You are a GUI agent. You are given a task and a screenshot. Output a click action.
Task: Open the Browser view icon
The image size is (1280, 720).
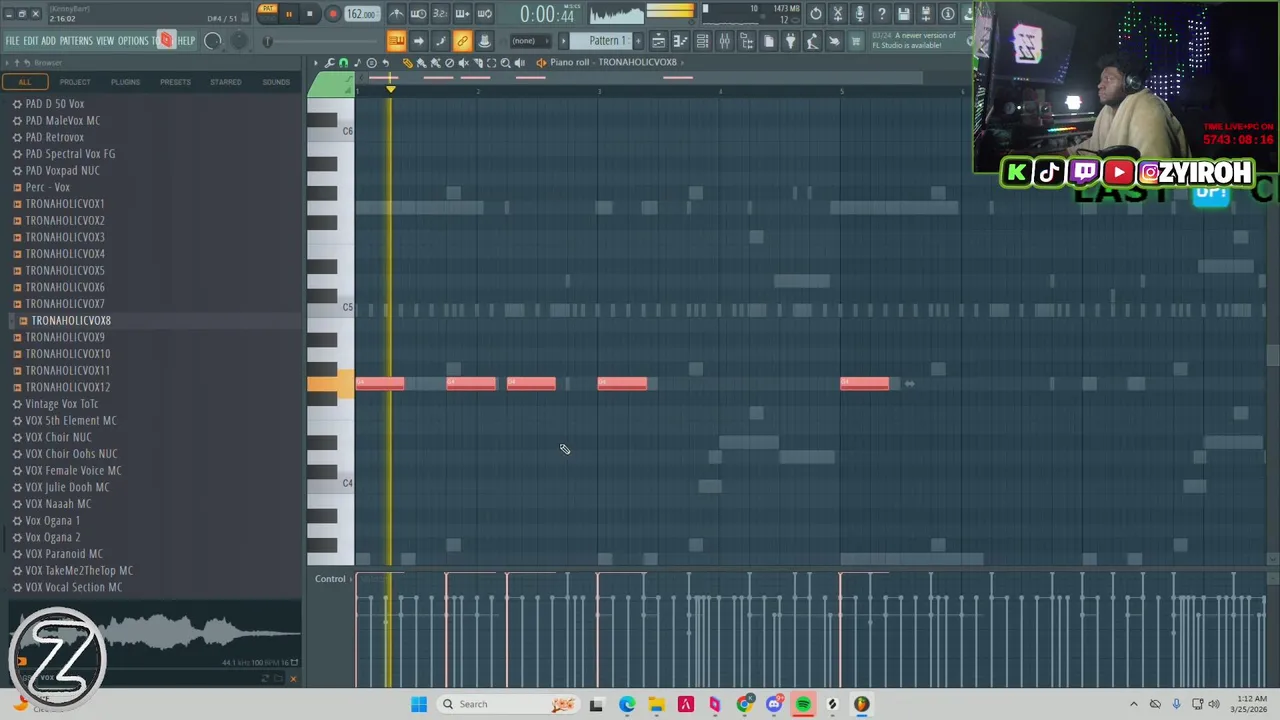746,41
